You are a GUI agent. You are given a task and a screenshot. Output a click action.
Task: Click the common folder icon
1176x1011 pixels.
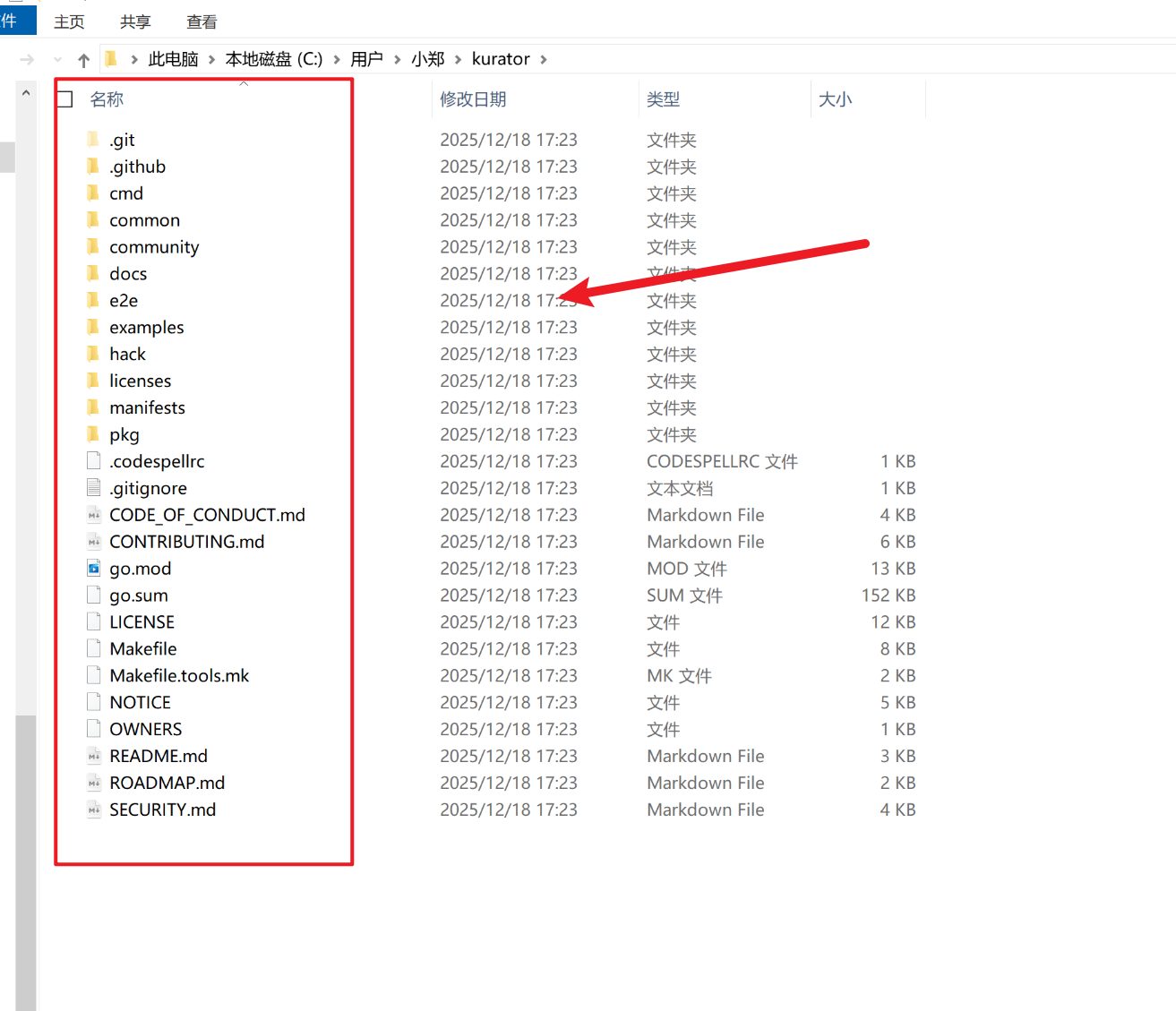(93, 219)
